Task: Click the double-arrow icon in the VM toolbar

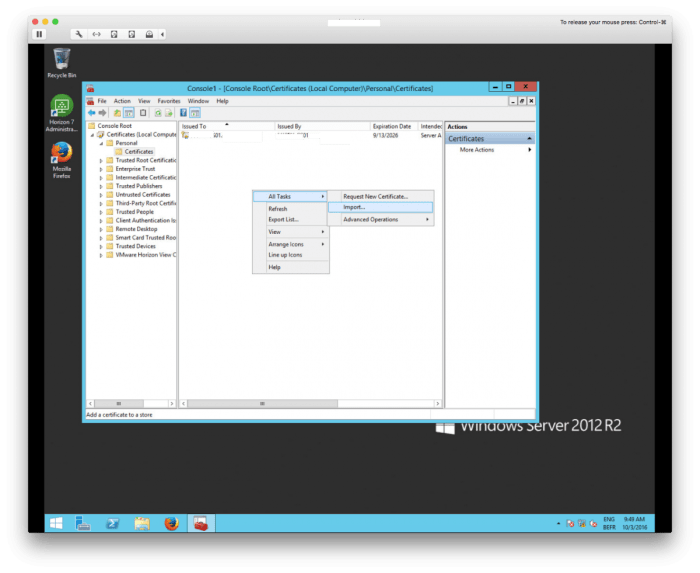Action: pyautogui.click(x=96, y=34)
